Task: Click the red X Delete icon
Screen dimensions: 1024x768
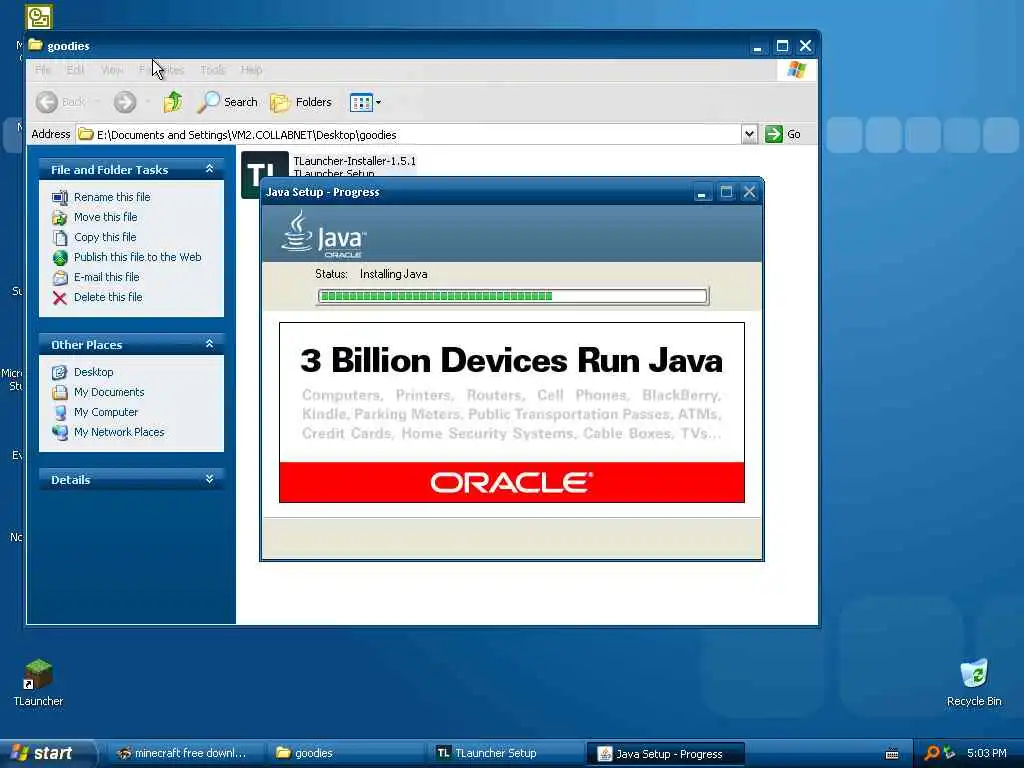Action: 59,298
